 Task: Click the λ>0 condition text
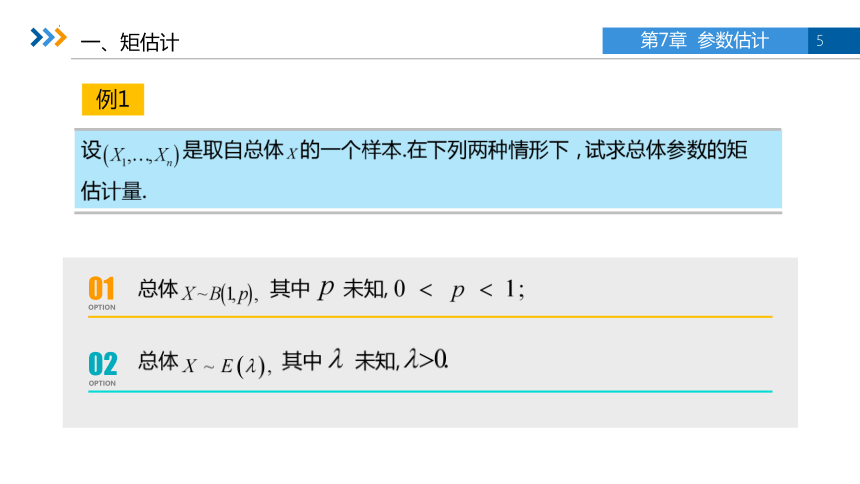[426, 360]
